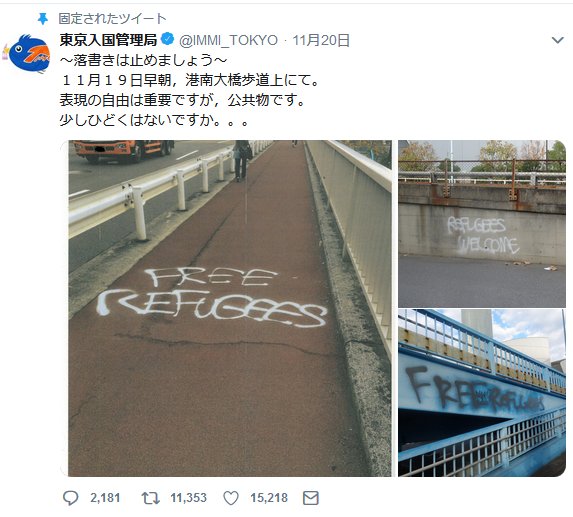Click the 落書きは止めましょう headline text
The width and height of the screenshot is (573, 517).
coord(144,60)
